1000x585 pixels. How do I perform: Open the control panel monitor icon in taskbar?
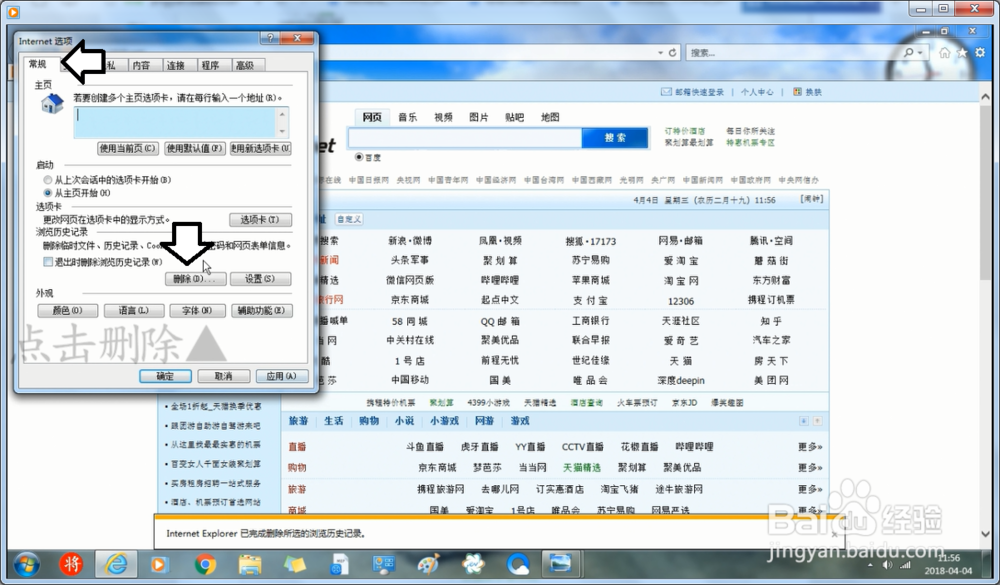coord(383,565)
